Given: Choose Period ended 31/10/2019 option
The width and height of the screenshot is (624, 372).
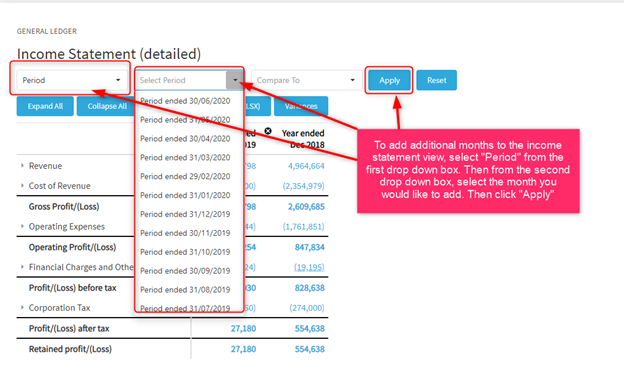Looking at the screenshot, I should coord(185,252).
